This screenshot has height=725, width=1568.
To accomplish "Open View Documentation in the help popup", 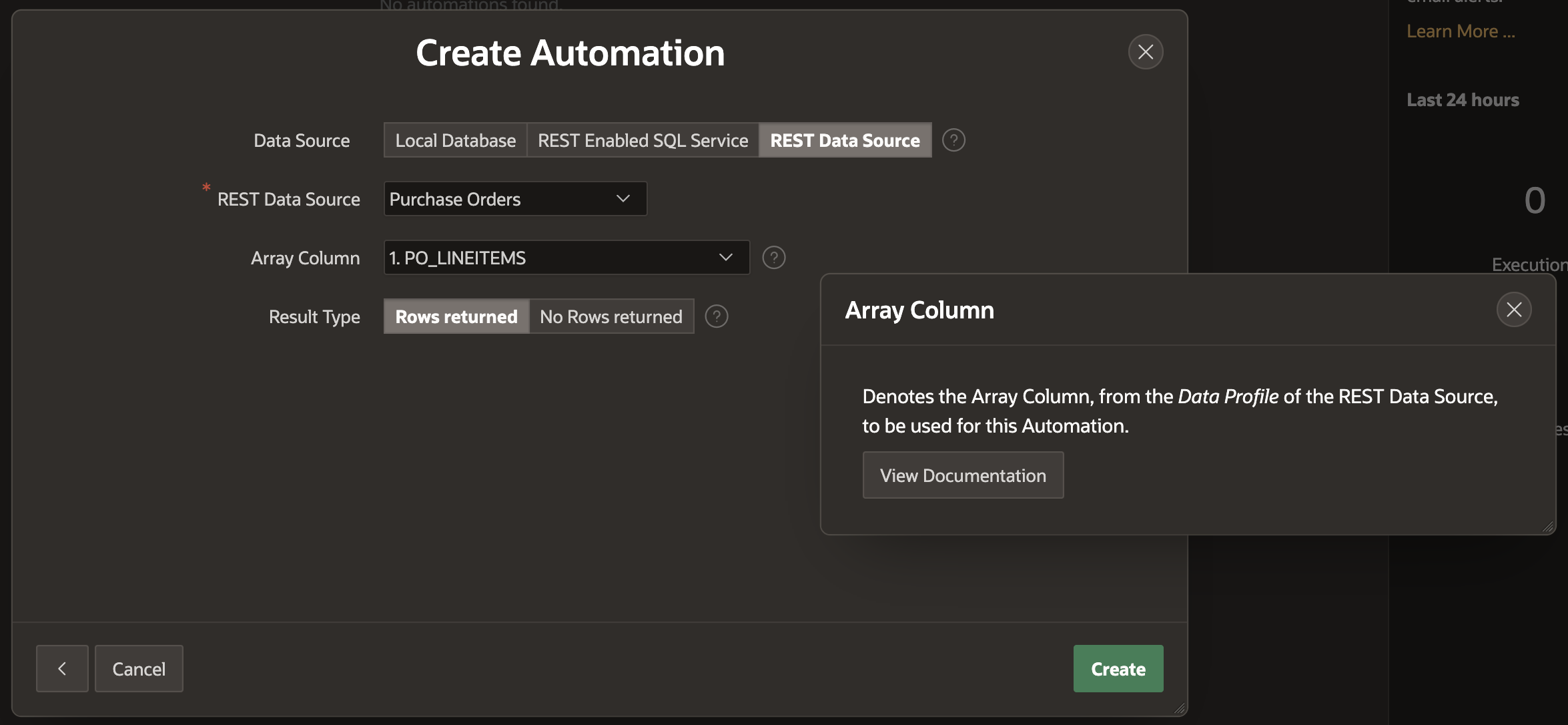I will point(962,475).
